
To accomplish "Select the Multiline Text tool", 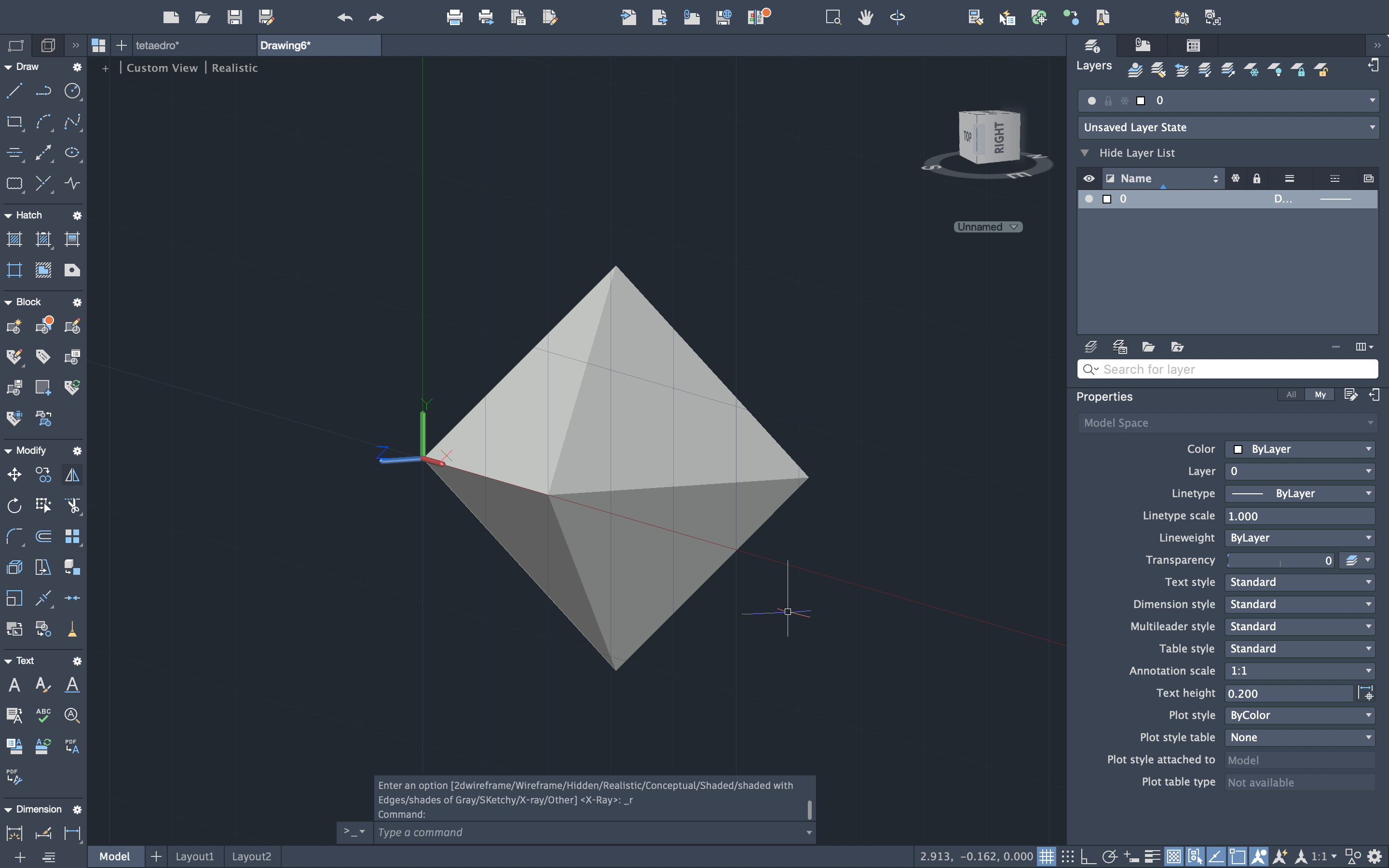I will tap(14, 684).
